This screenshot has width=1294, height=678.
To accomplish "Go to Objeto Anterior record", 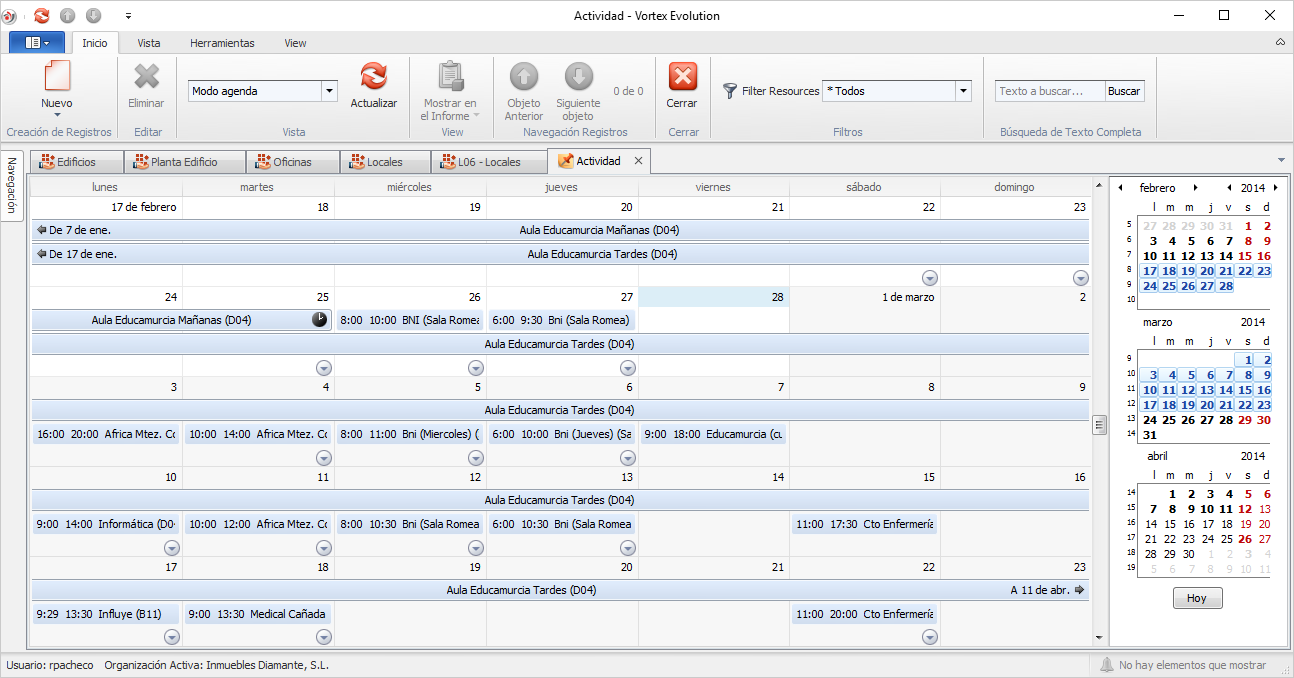I will pyautogui.click(x=524, y=76).
